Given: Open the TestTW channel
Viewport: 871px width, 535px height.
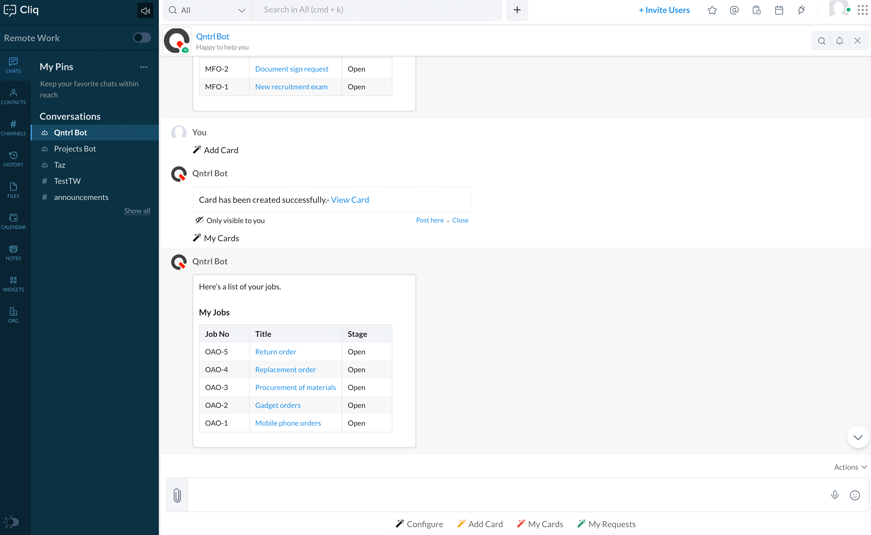Looking at the screenshot, I should (95, 181).
